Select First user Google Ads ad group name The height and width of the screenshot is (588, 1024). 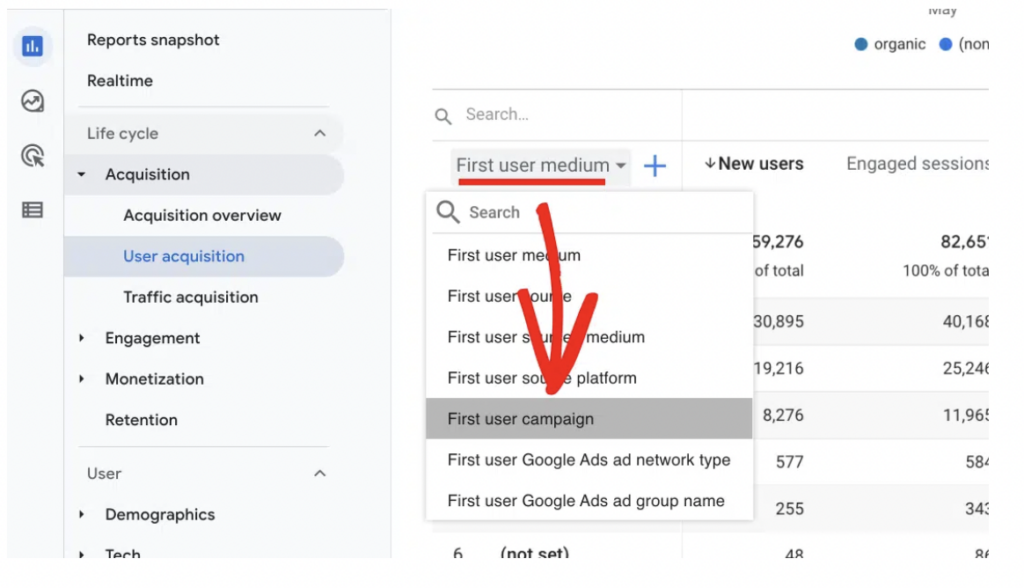[589, 500]
